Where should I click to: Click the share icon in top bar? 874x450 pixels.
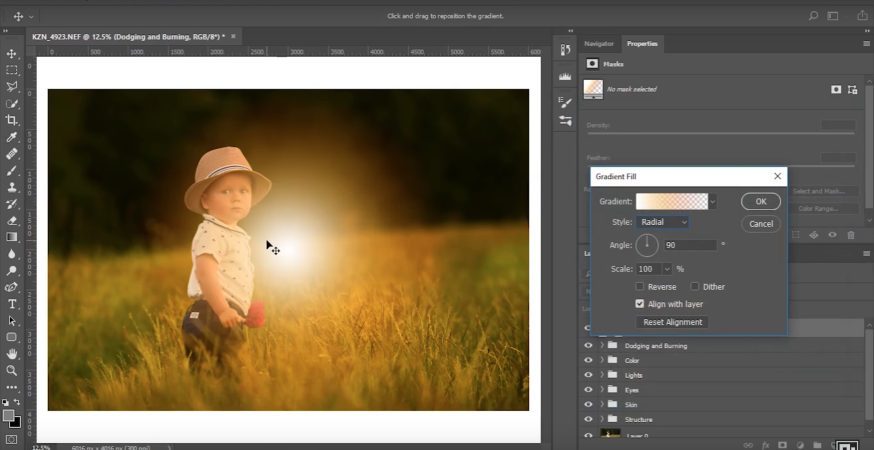click(x=862, y=16)
